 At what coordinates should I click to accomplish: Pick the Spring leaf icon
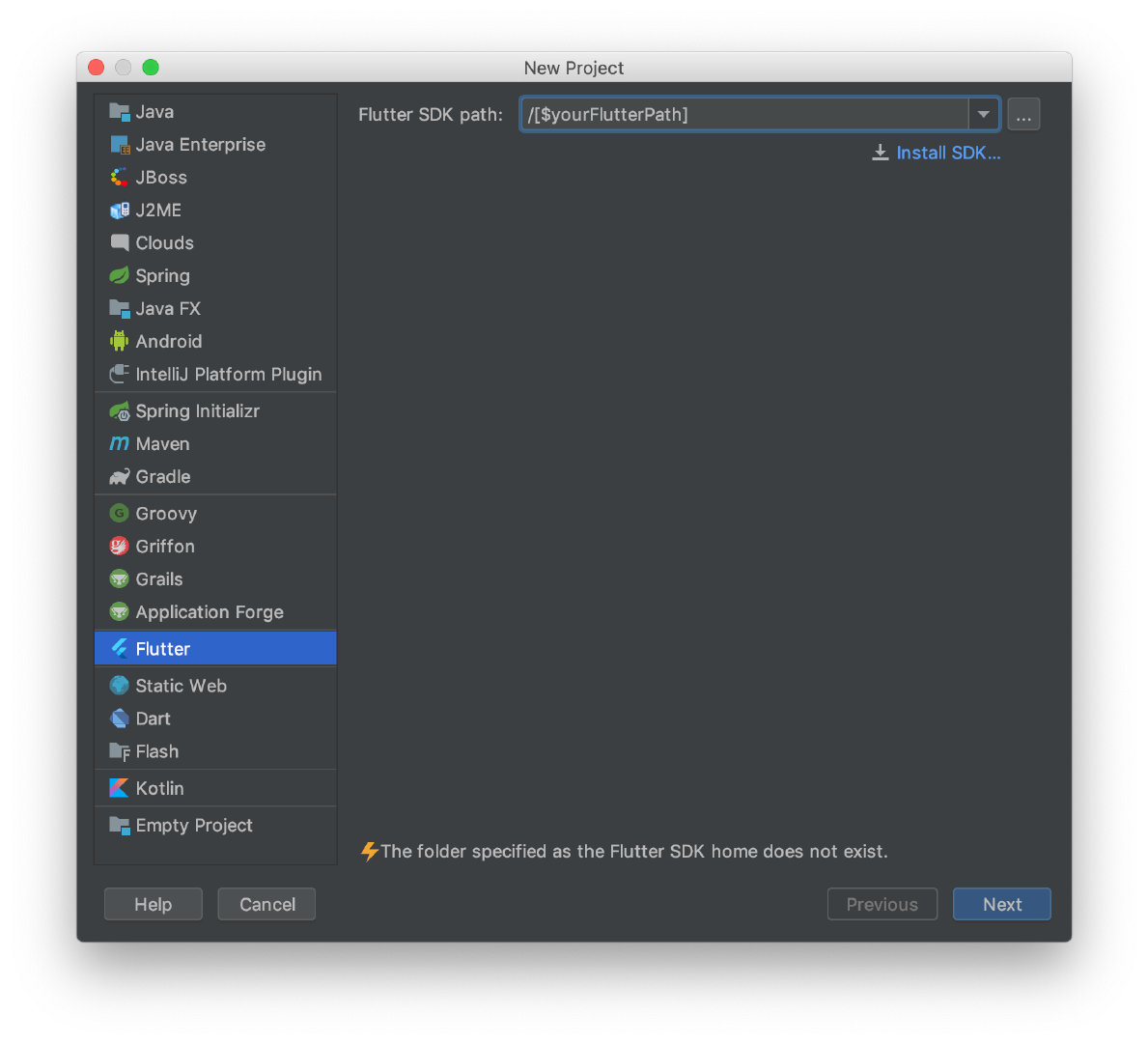120,276
